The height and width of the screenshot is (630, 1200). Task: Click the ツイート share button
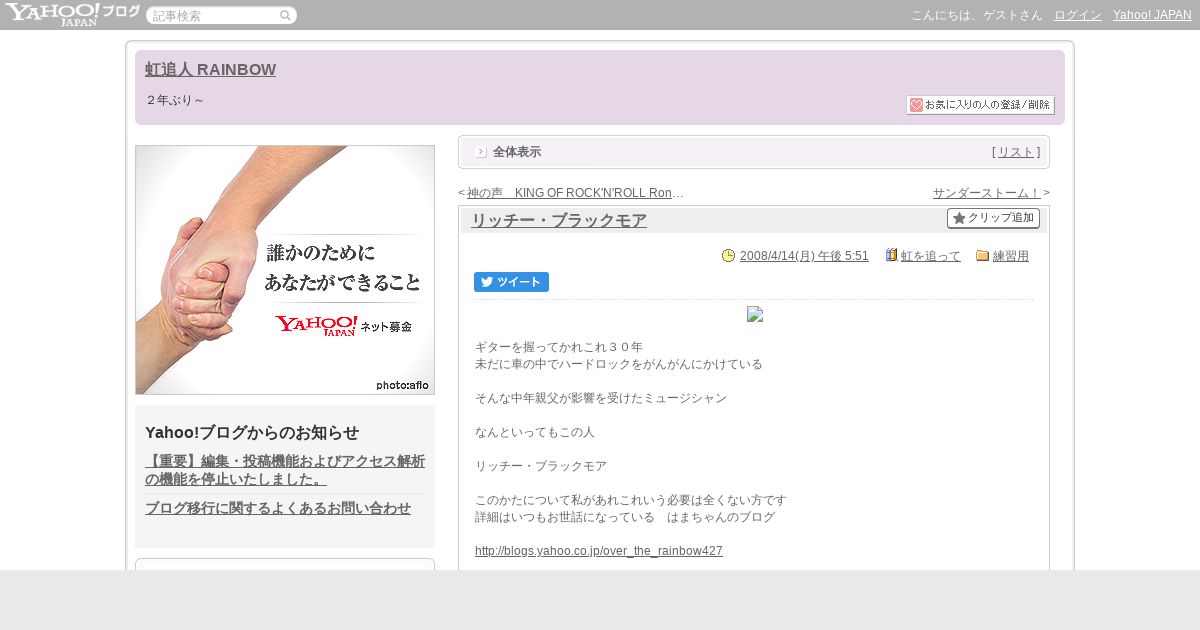click(x=511, y=282)
